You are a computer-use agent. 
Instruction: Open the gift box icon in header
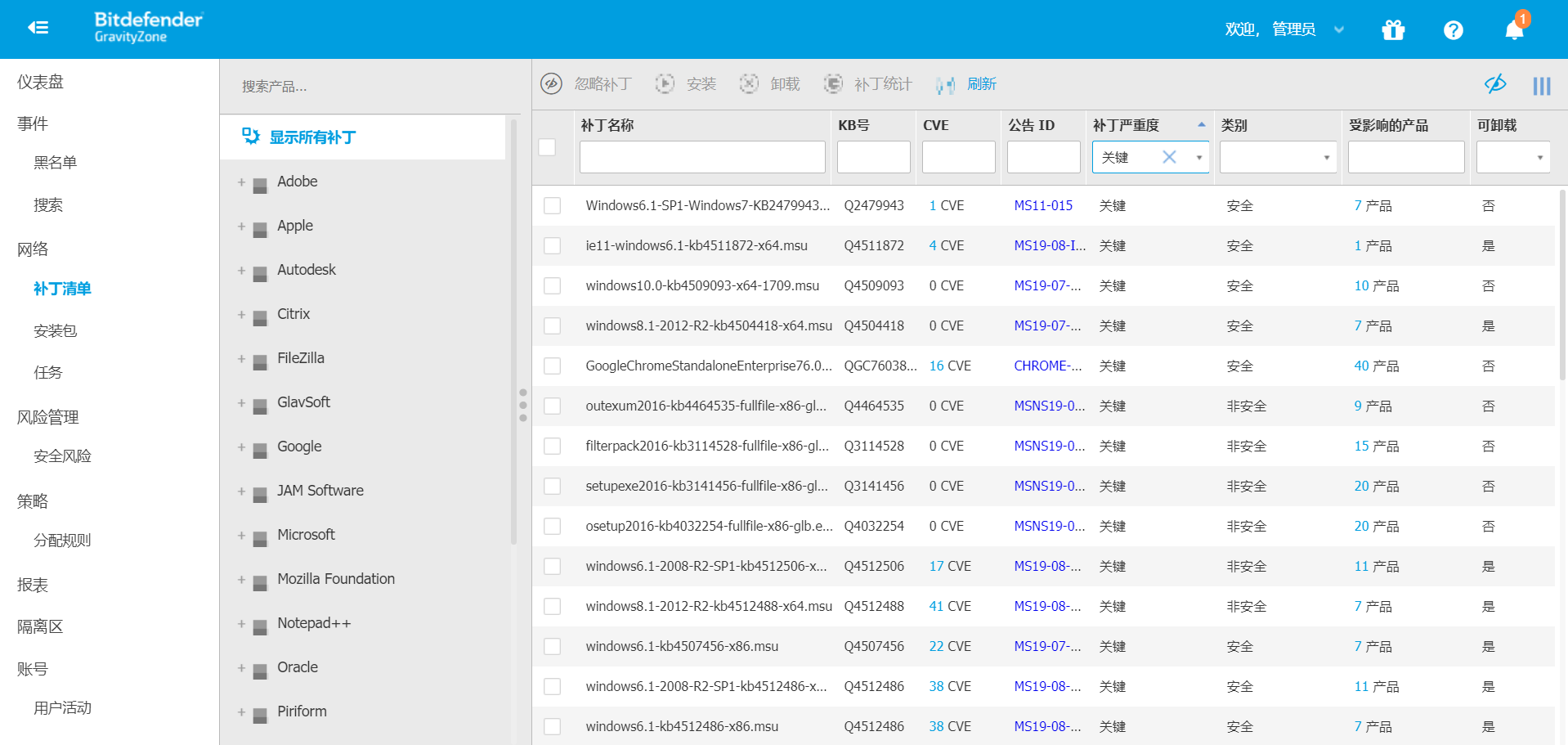click(1393, 30)
